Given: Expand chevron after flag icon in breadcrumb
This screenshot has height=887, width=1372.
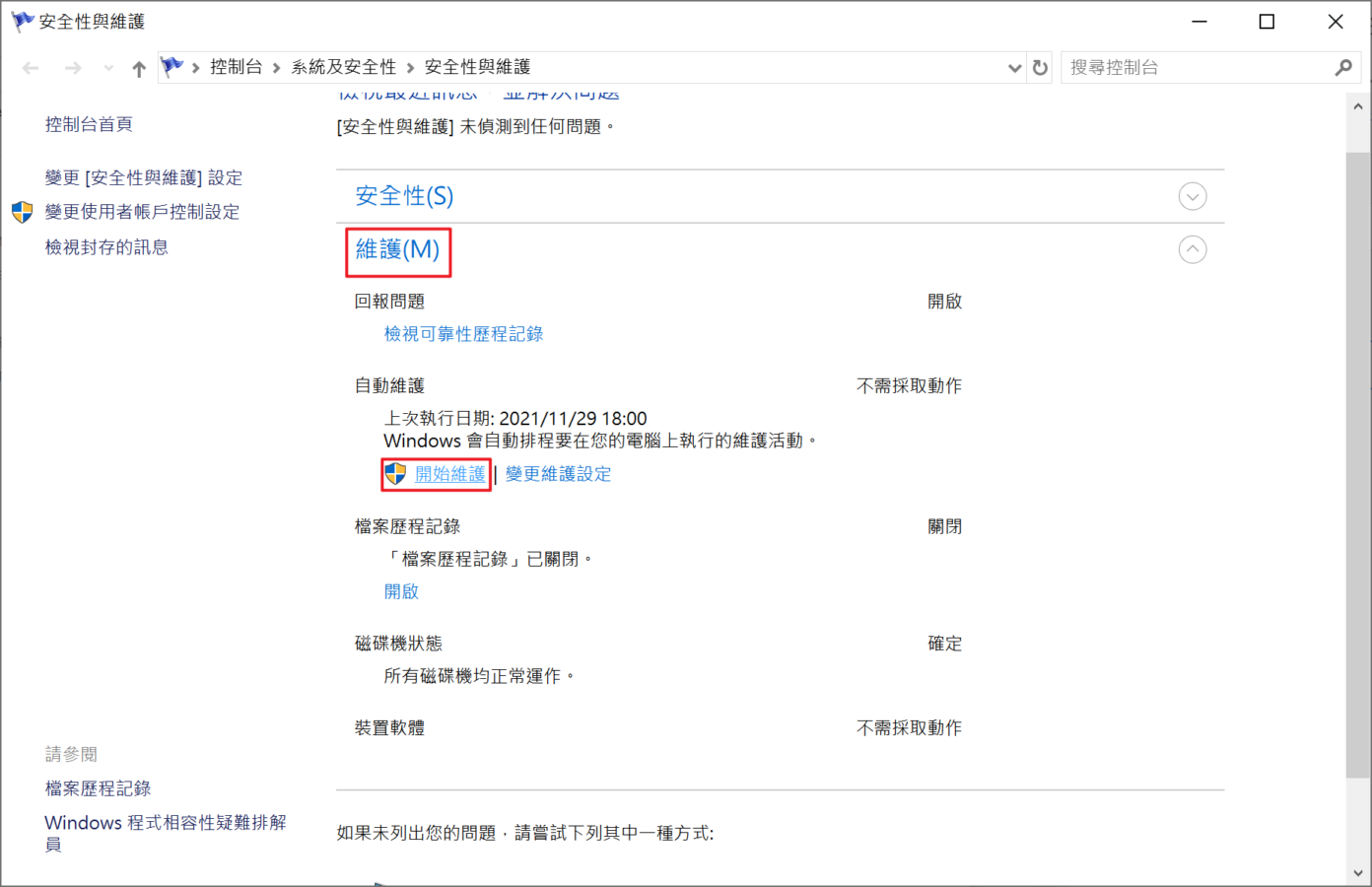Looking at the screenshot, I should 196,68.
